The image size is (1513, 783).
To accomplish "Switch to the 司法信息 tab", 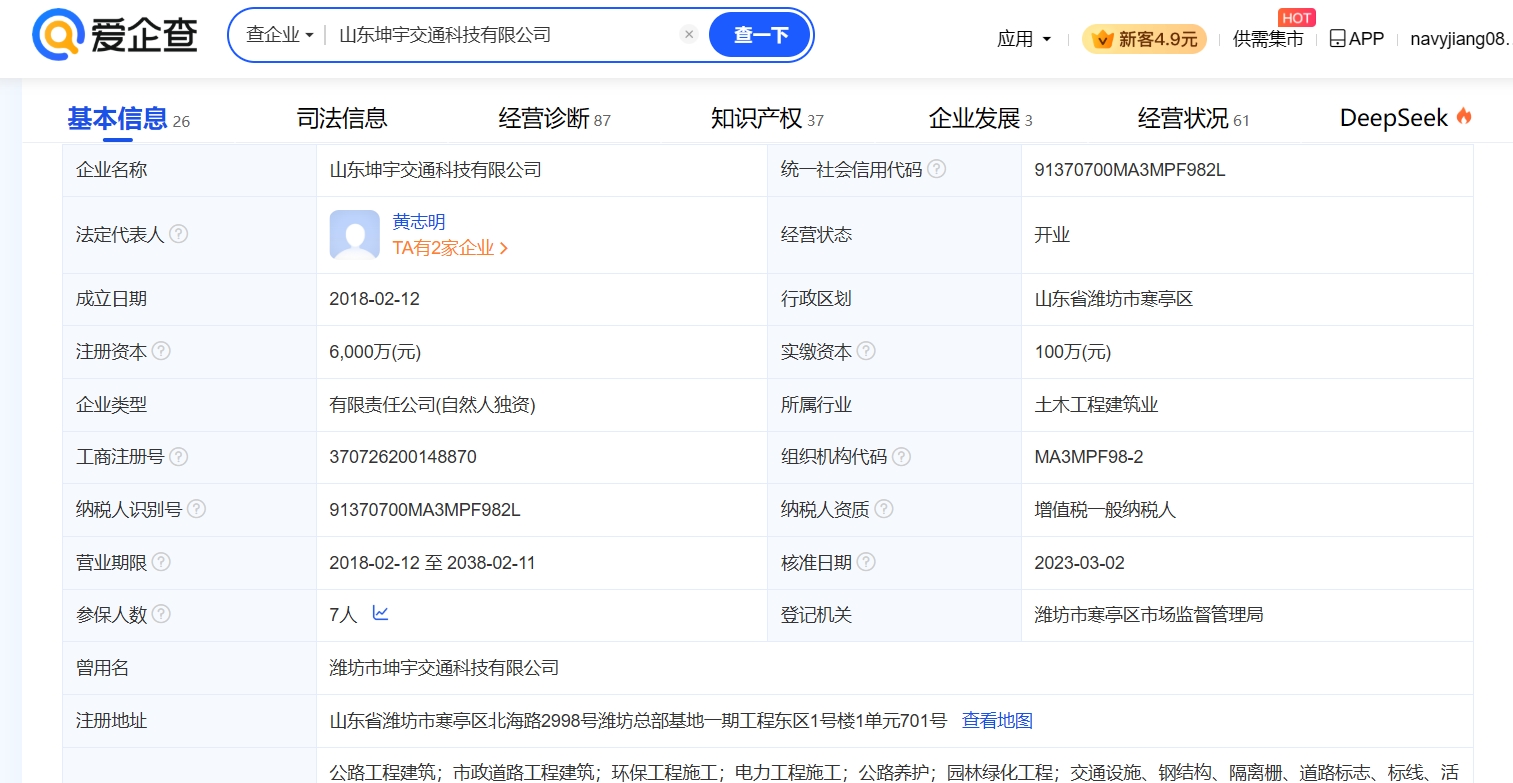I will tap(342, 119).
